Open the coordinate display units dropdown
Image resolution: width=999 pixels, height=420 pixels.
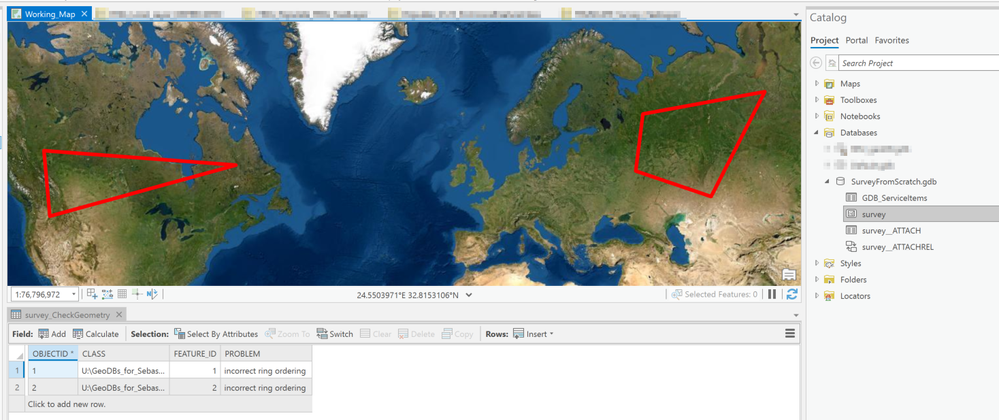[x=470, y=295]
